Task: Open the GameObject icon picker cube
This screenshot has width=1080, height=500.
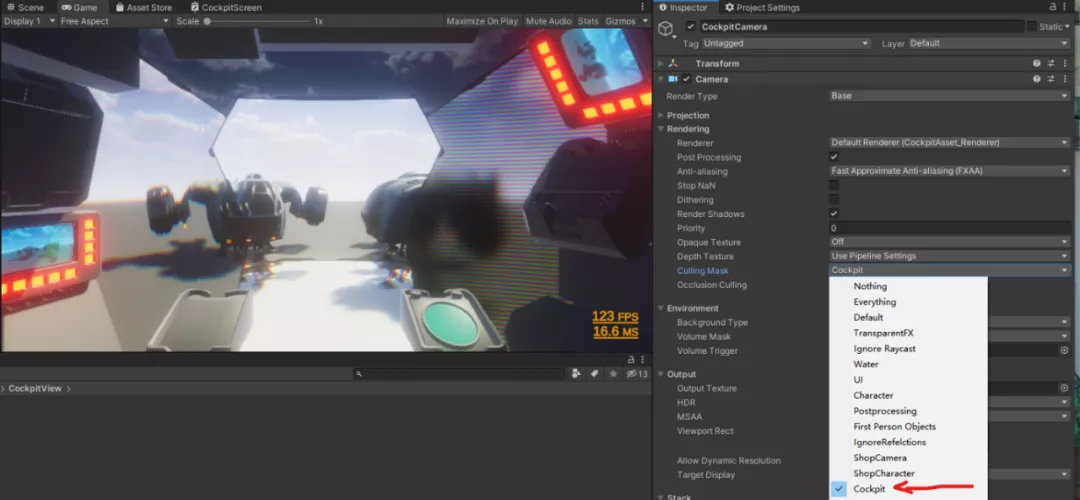Action: 665,29
